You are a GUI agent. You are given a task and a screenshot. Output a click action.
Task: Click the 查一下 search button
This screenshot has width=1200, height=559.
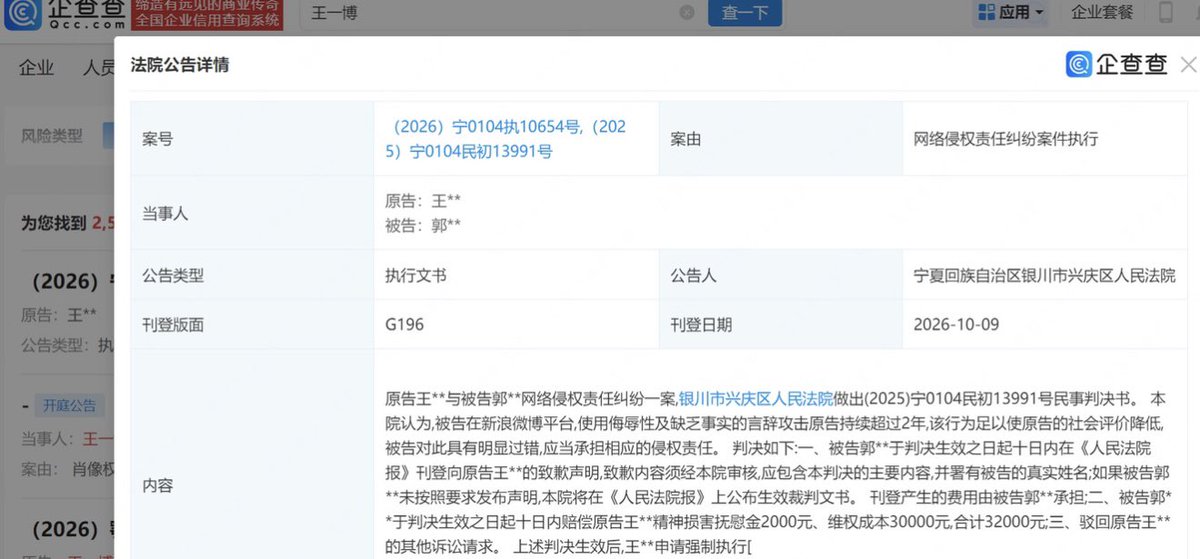[744, 14]
